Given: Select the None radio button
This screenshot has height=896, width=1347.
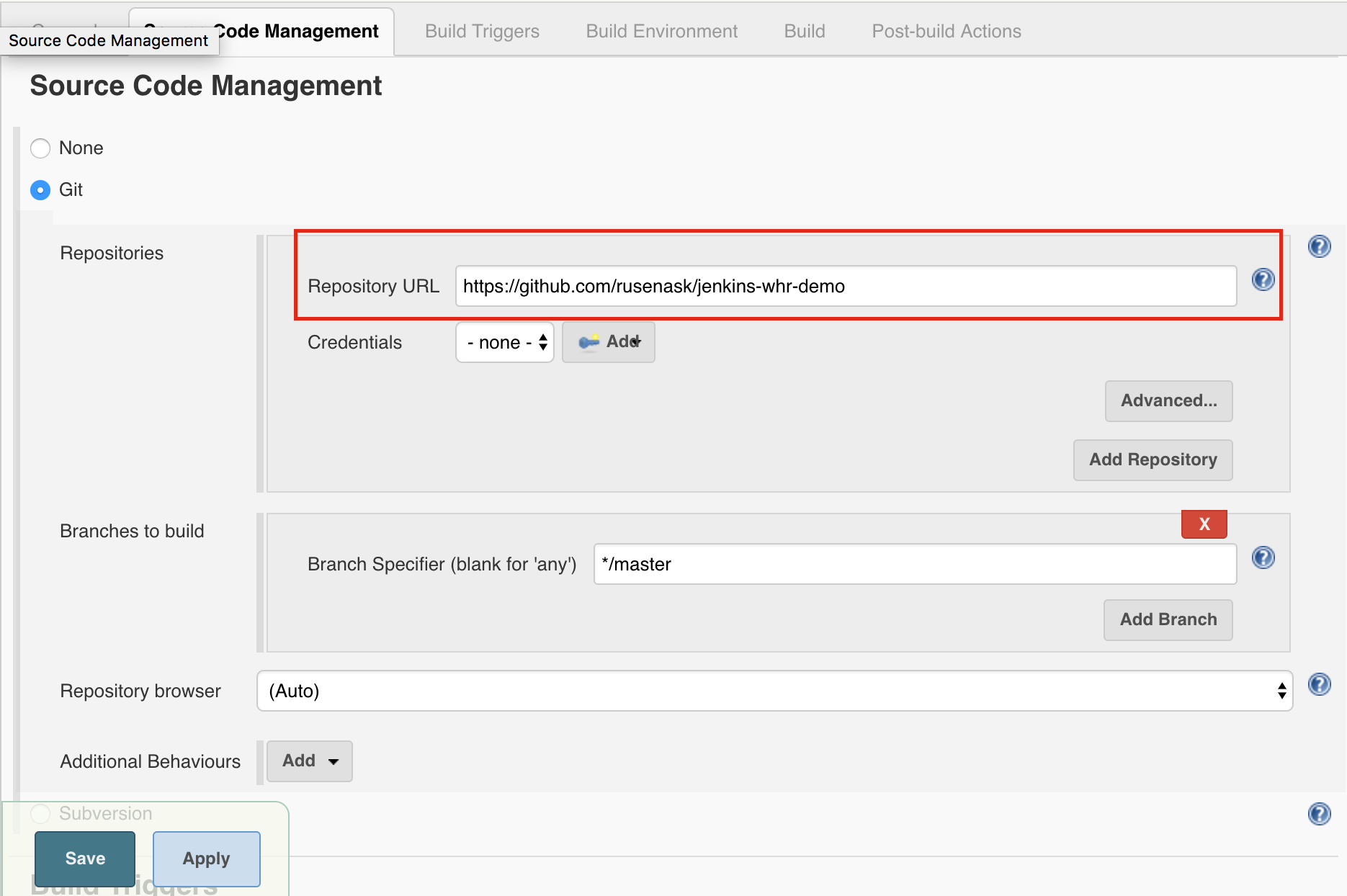Looking at the screenshot, I should pyautogui.click(x=40, y=148).
